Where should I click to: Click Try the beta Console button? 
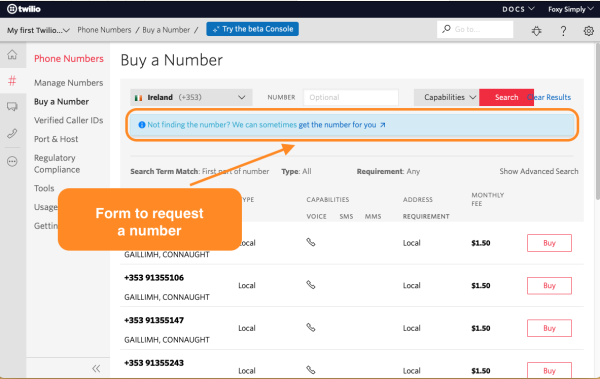point(253,29)
